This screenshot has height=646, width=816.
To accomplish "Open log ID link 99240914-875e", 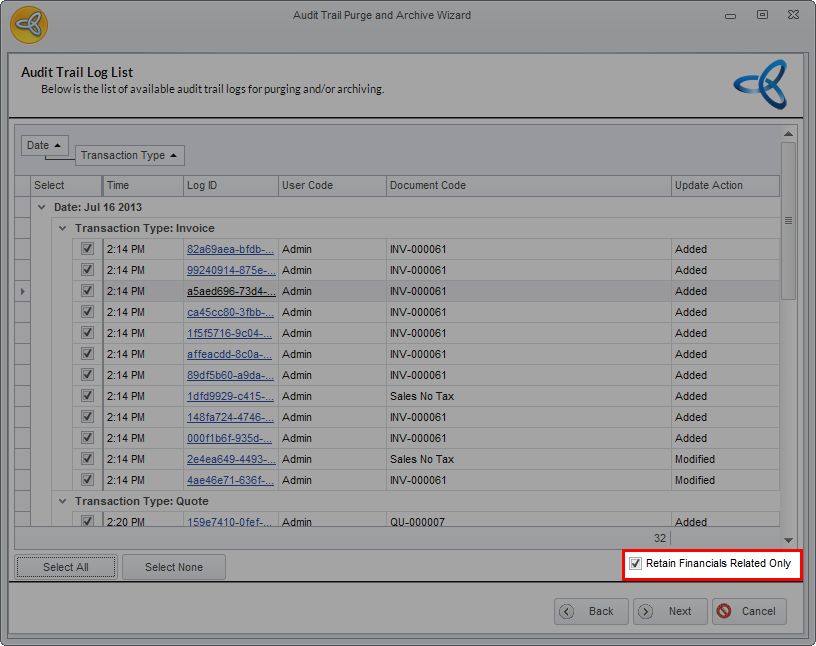I will pos(229,270).
